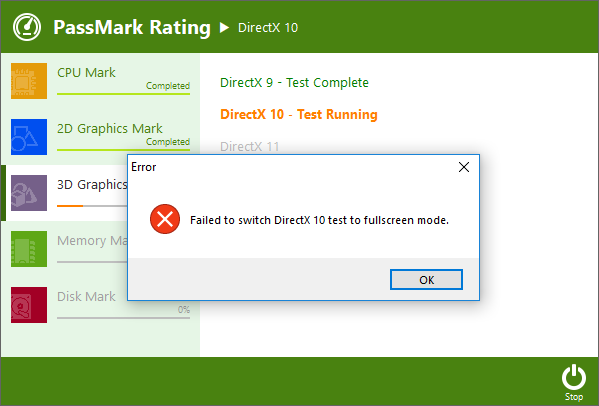This screenshot has height=406, width=599.
Task: Click the greyed DirectX 11 entry
Action: pos(249,146)
